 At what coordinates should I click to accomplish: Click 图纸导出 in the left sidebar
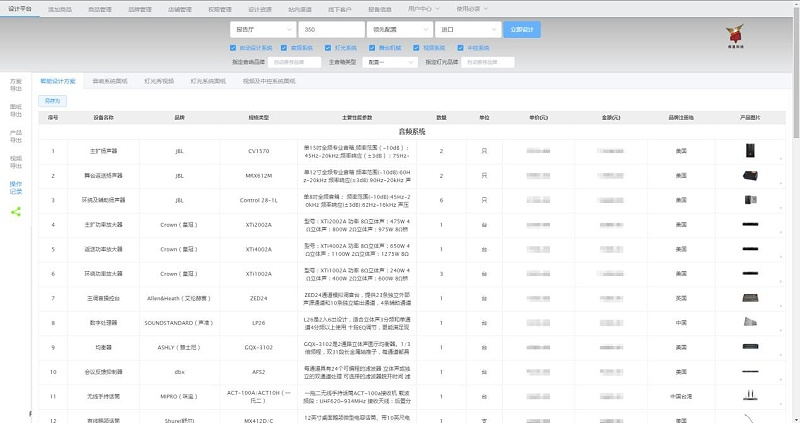point(16,110)
